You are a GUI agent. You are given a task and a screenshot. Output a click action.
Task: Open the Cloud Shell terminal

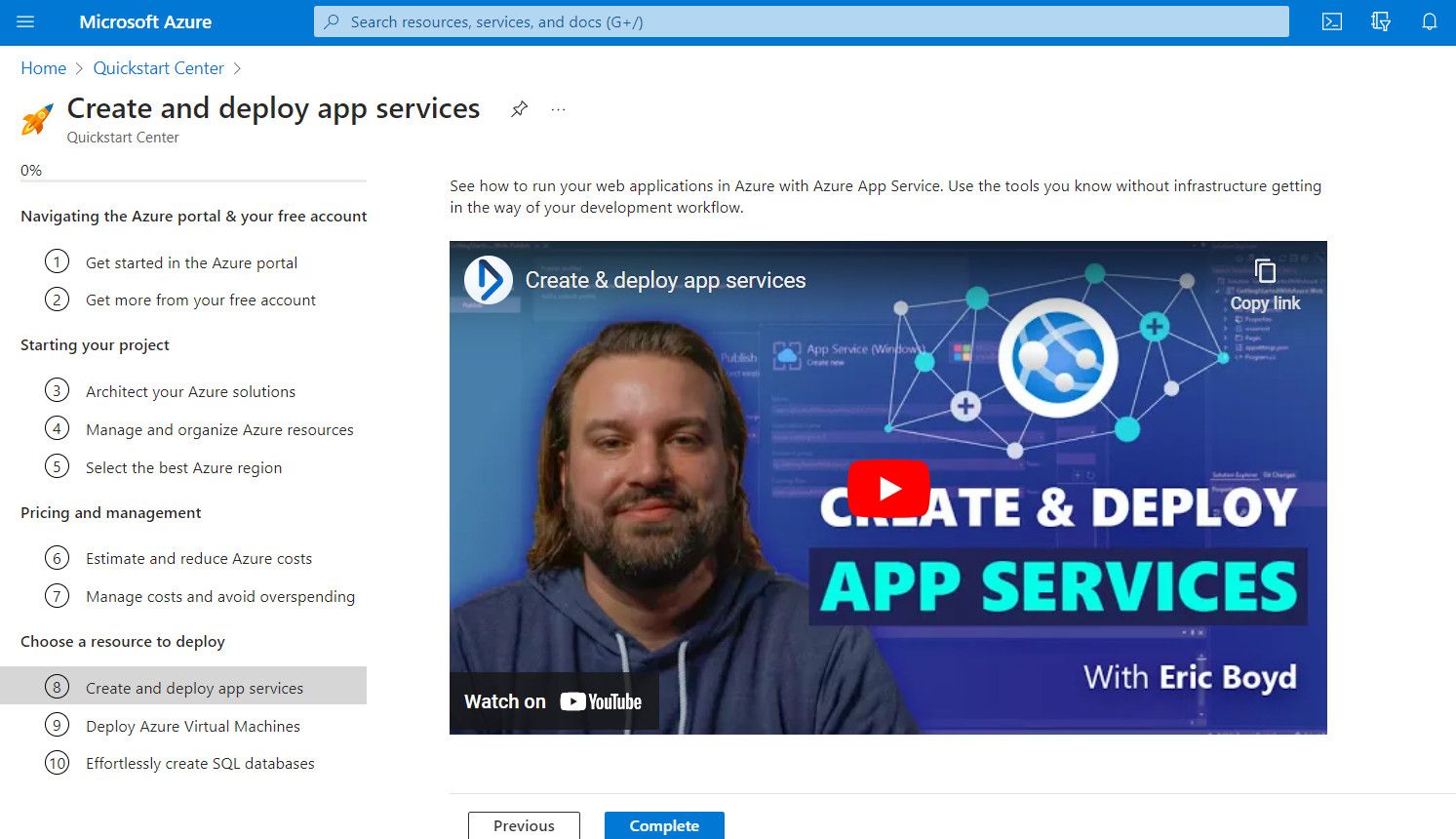click(1332, 21)
